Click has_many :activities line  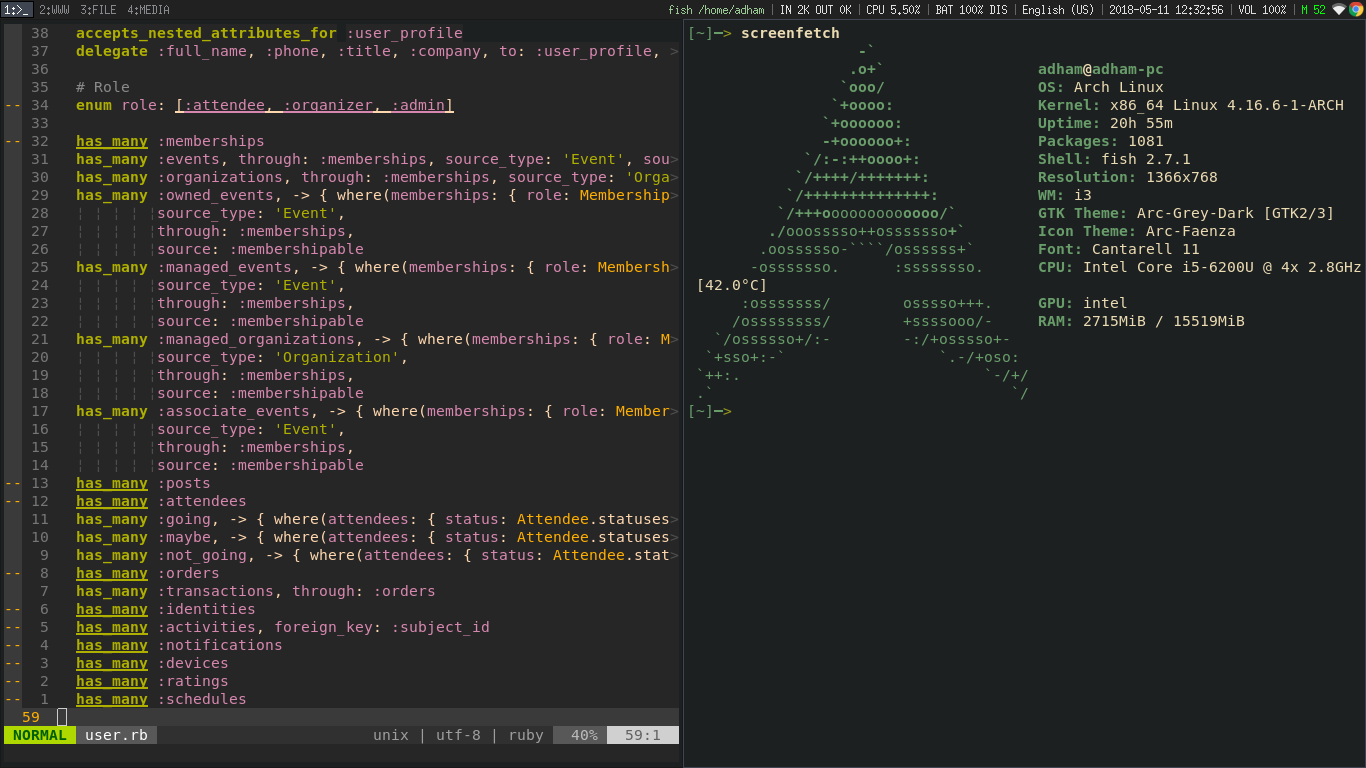(283, 627)
